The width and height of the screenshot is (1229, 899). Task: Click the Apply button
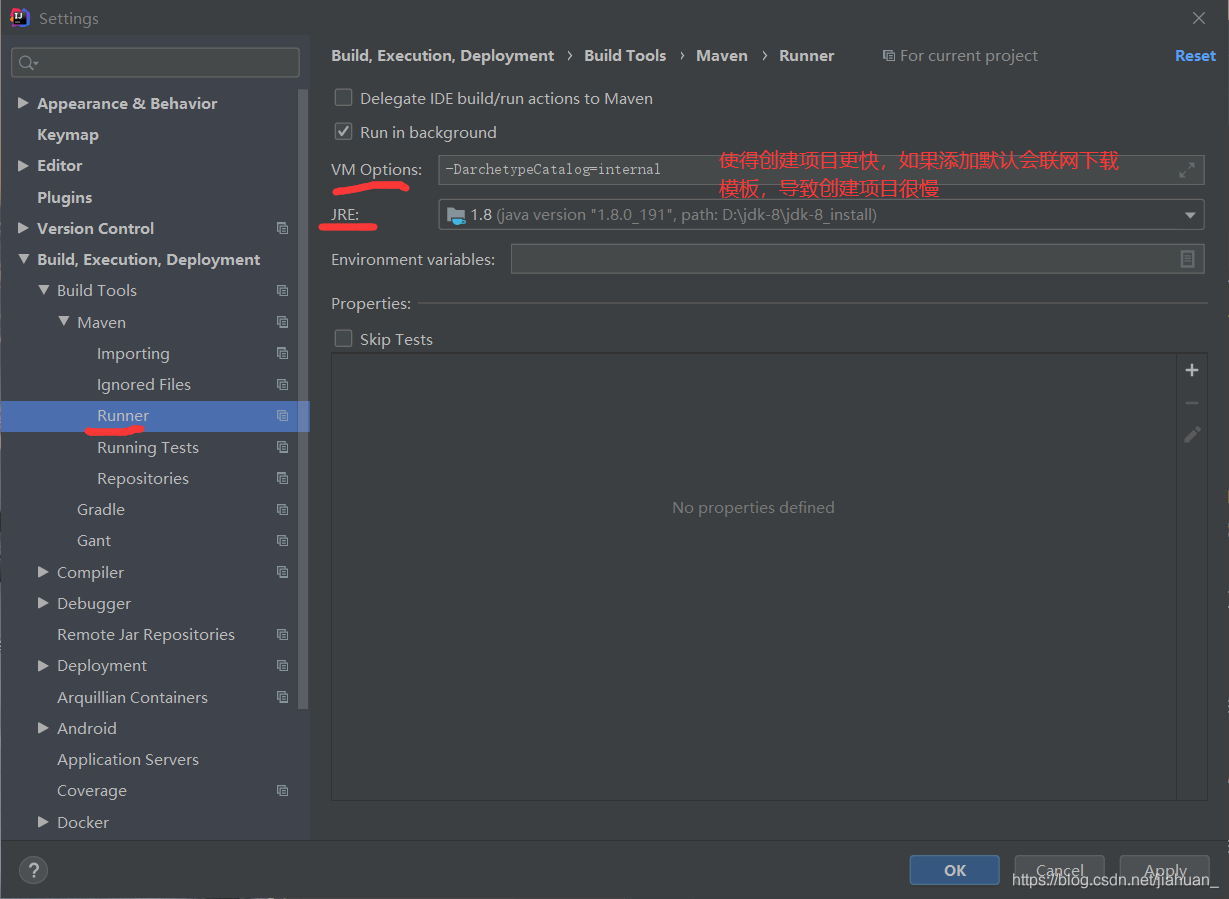point(1165,870)
